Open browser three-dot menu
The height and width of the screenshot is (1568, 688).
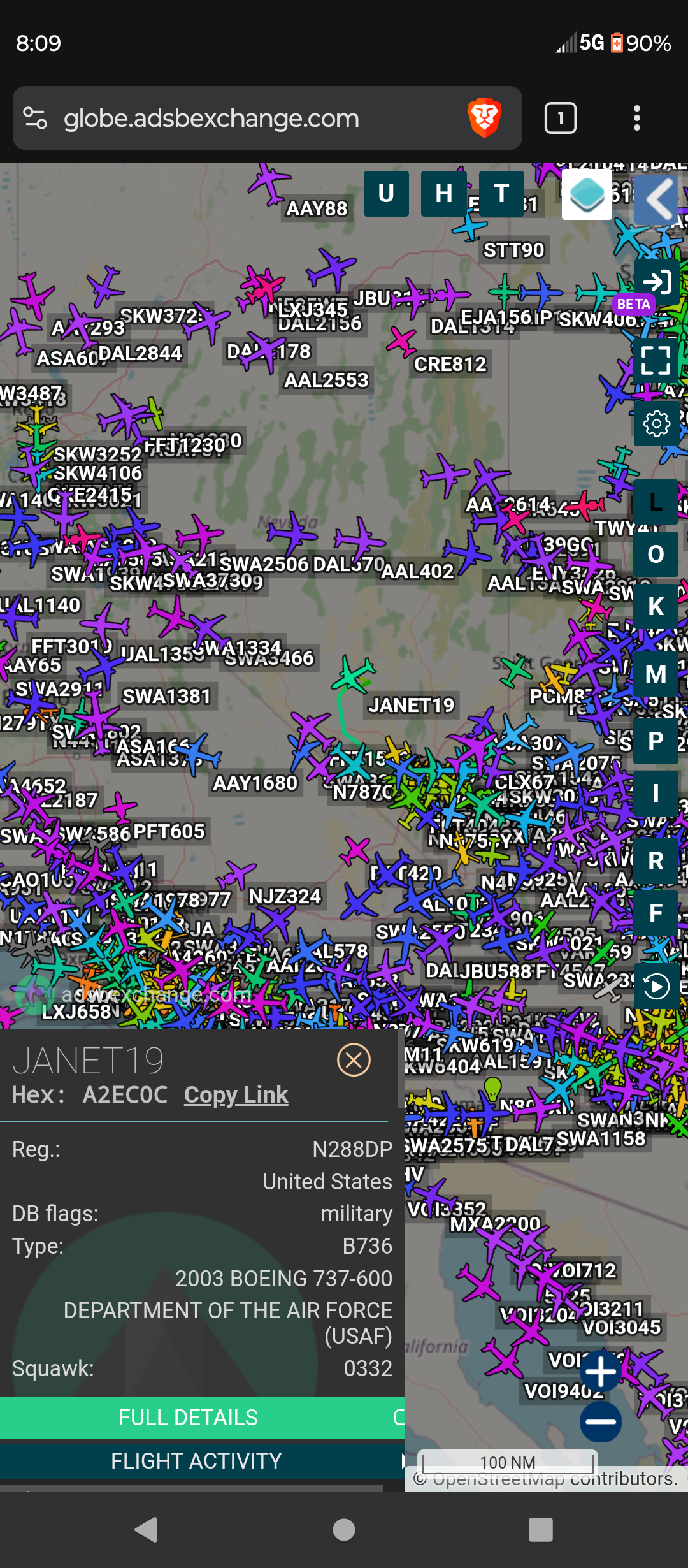coord(636,119)
